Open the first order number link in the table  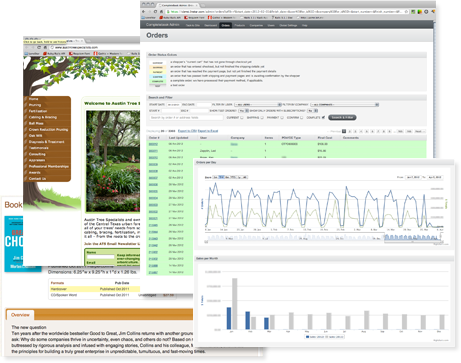[153, 144]
